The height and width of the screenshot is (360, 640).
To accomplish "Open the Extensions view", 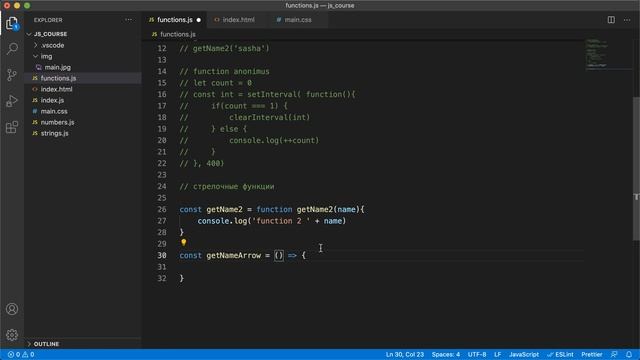I will point(12,127).
